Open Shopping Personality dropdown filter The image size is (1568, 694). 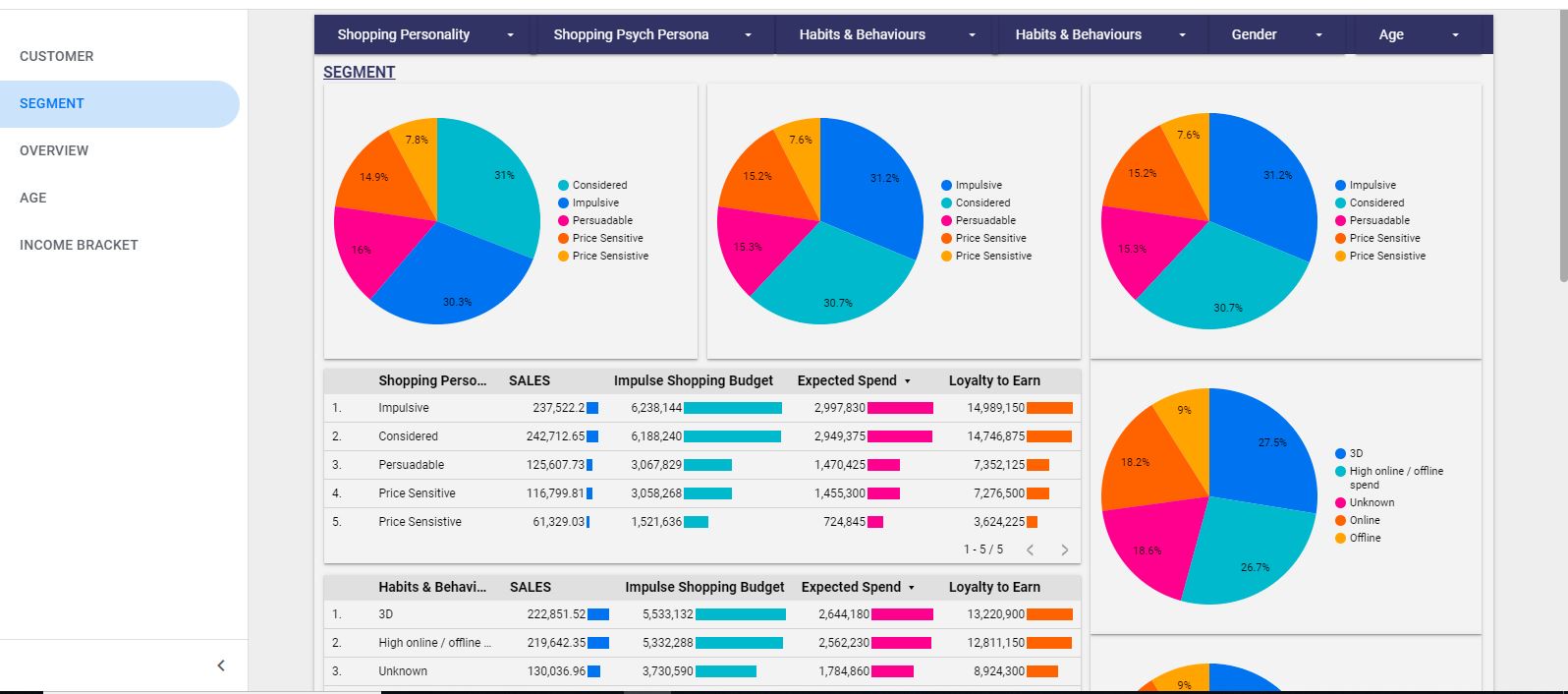424,34
